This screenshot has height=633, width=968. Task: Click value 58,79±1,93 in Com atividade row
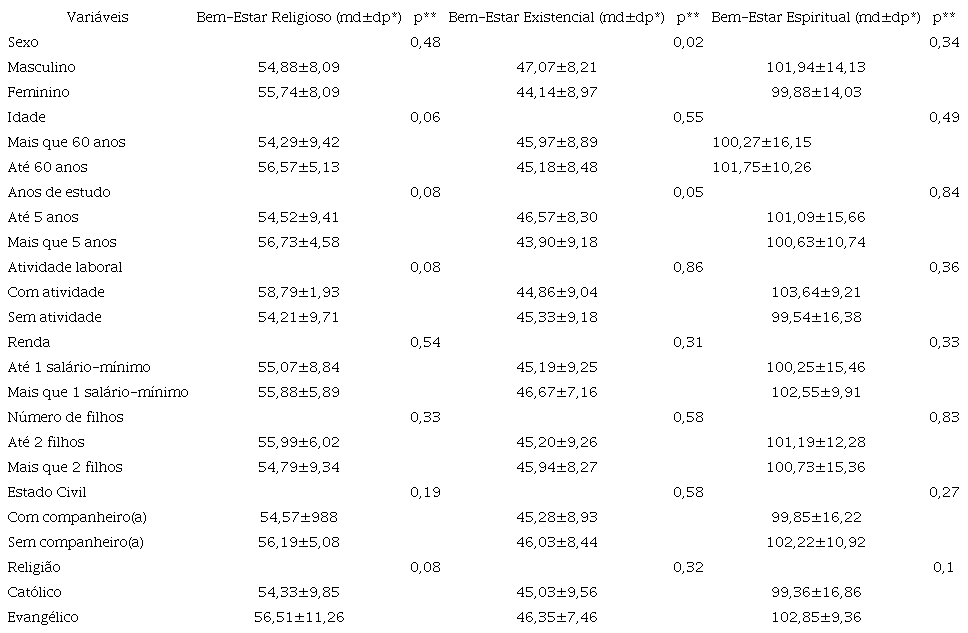(x=301, y=292)
